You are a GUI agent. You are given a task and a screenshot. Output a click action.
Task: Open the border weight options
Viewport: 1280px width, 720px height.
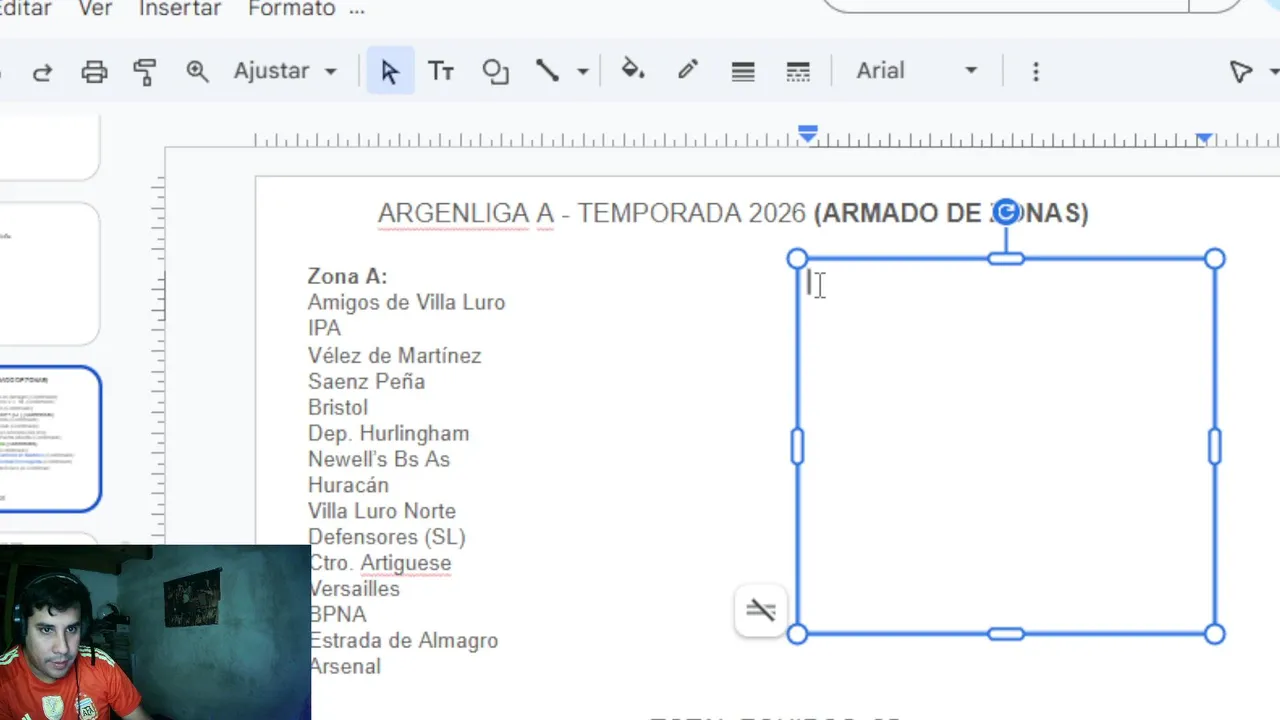[743, 71]
